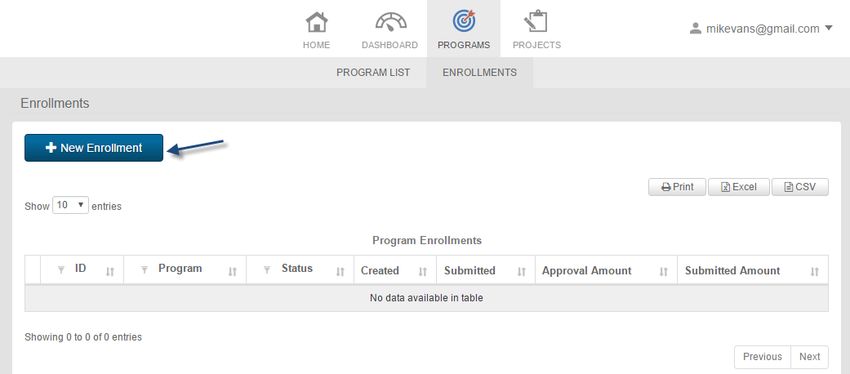850x374 pixels.
Task: Open the Home house icon
Action: tap(317, 22)
